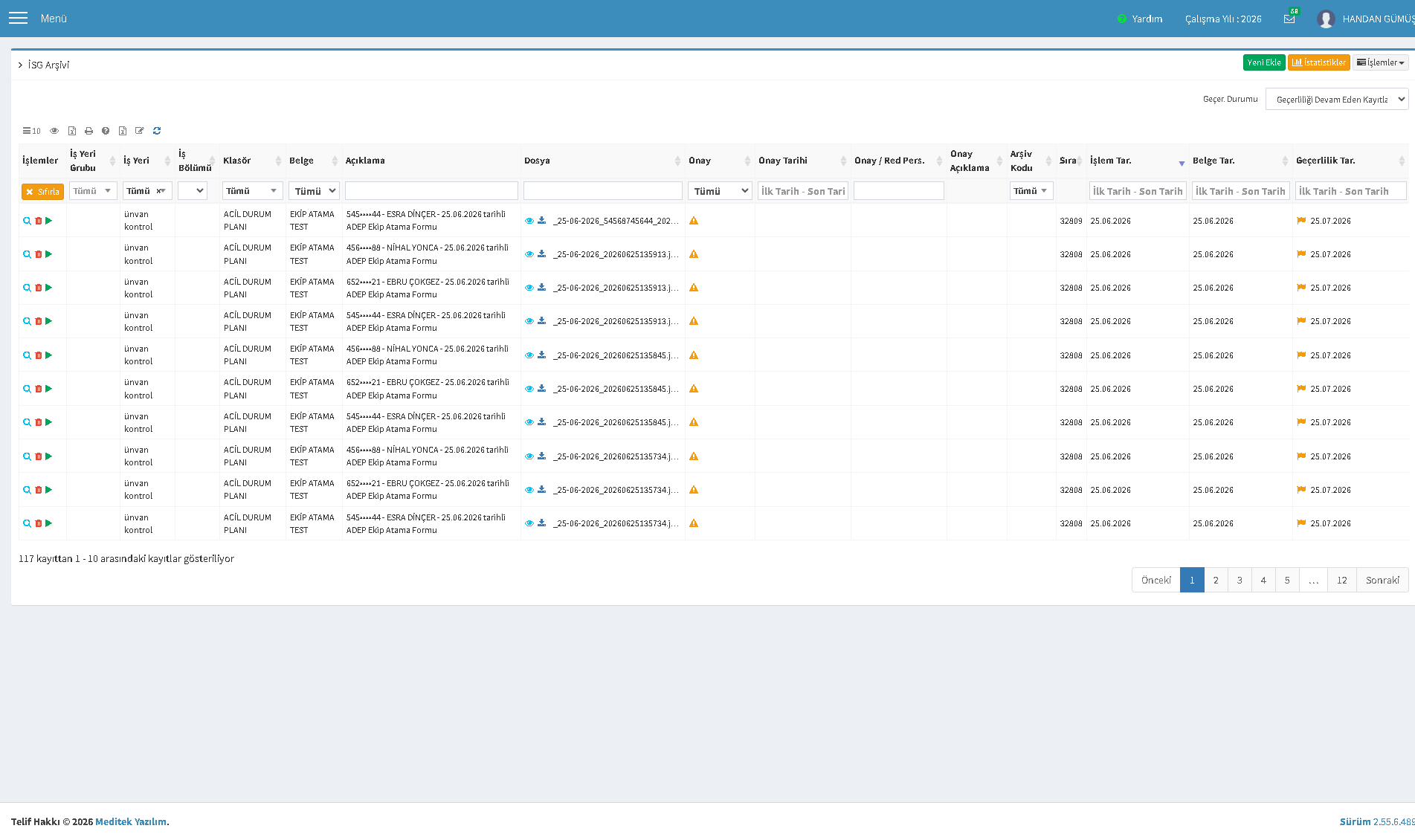
Task: Expand the Klasör filter dropdown
Action: pyautogui.click(x=252, y=191)
